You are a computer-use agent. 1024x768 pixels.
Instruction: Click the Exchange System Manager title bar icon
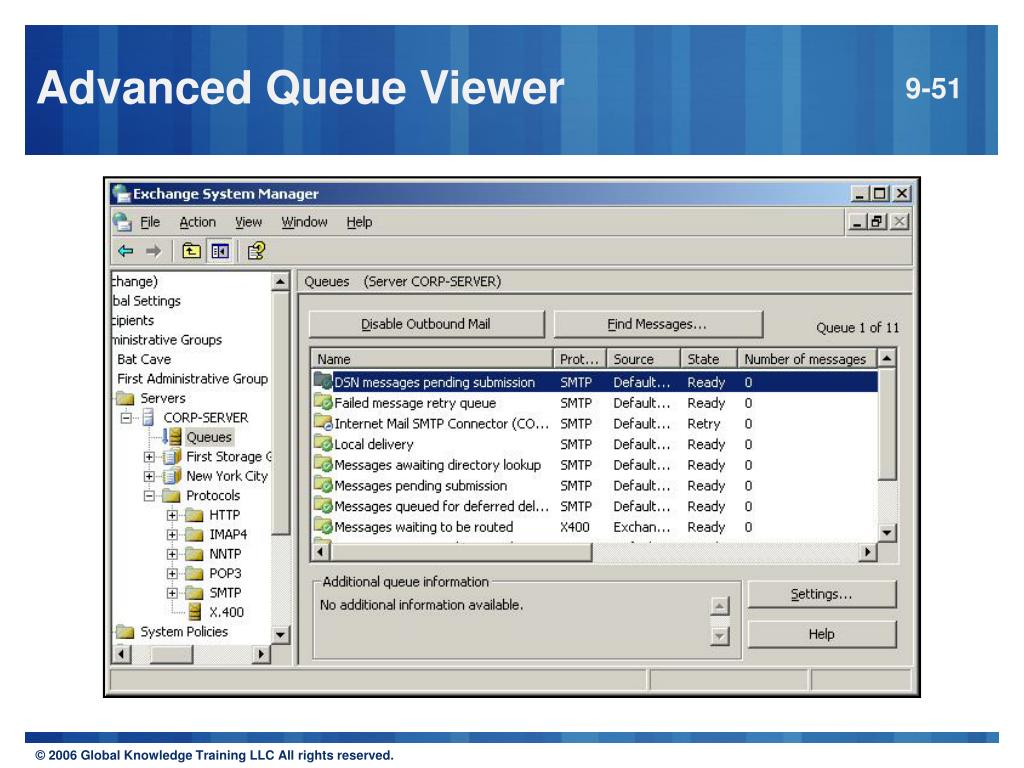click(x=121, y=194)
